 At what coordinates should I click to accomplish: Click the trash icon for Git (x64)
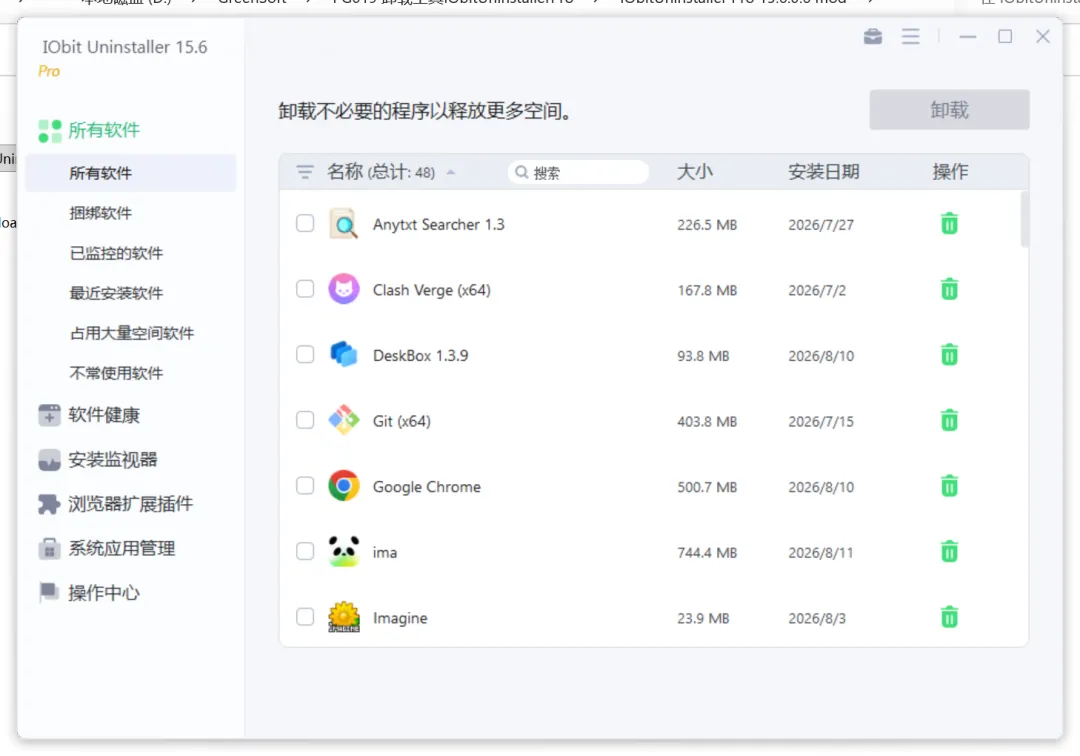[949, 420]
